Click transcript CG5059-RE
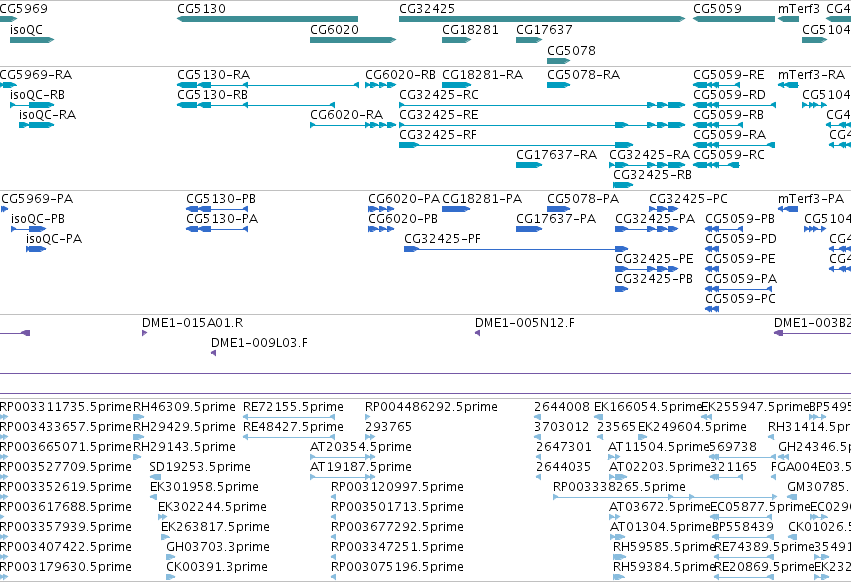Image resolution: width=851 pixels, height=582 pixels. (x=728, y=75)
